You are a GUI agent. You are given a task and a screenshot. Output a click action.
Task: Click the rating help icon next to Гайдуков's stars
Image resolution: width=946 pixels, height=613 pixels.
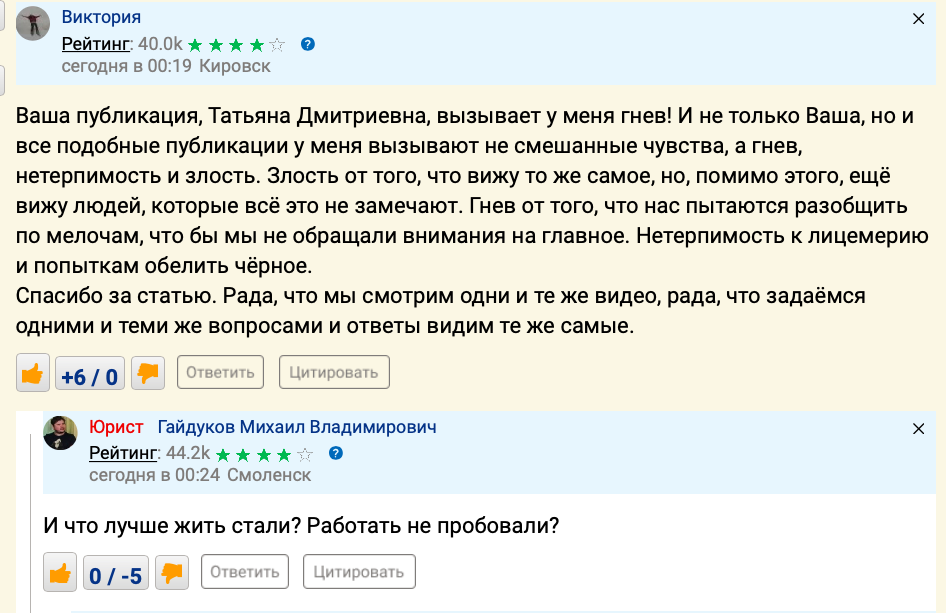point(336,453)
